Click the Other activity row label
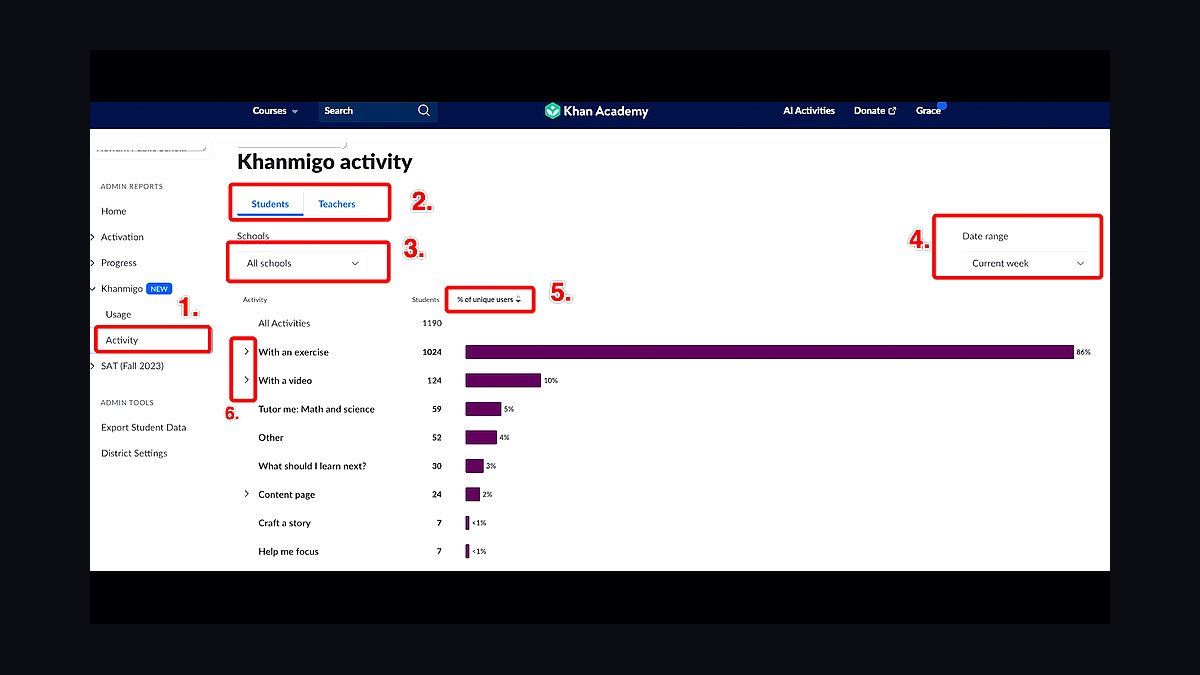The height and width of the screenshot is (675, 1200). [271, 438]
